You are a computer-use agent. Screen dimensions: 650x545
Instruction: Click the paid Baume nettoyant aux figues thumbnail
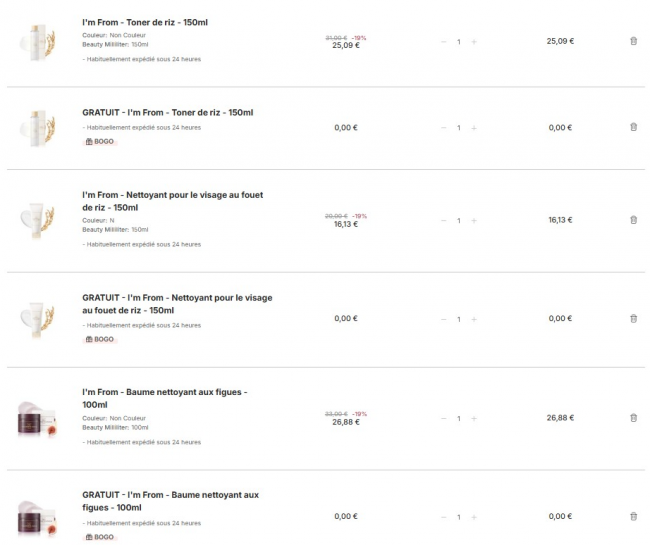38,418
